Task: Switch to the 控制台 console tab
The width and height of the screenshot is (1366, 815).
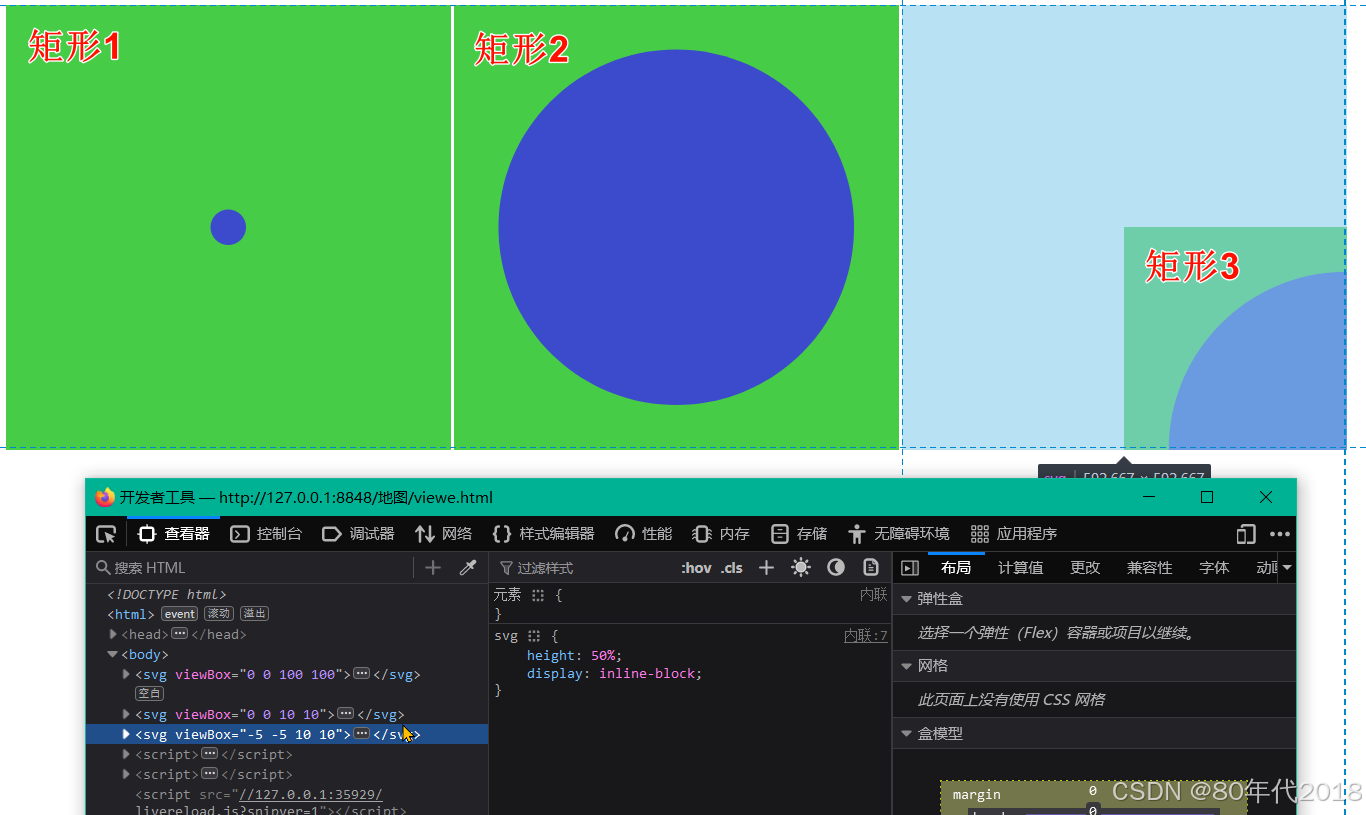Action: coord(266,534)
